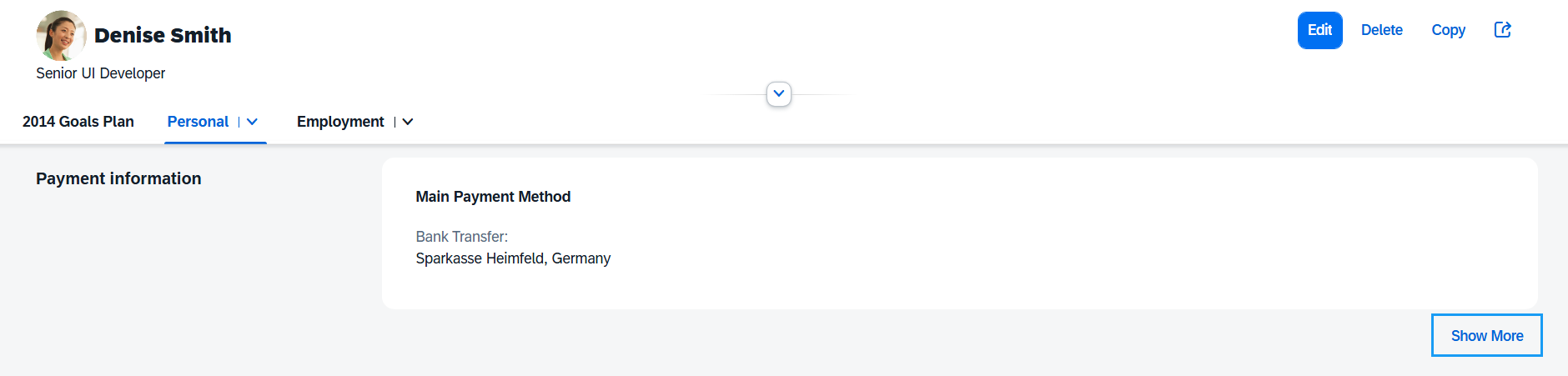Click the Denise Smith name heading

(163, 35)
